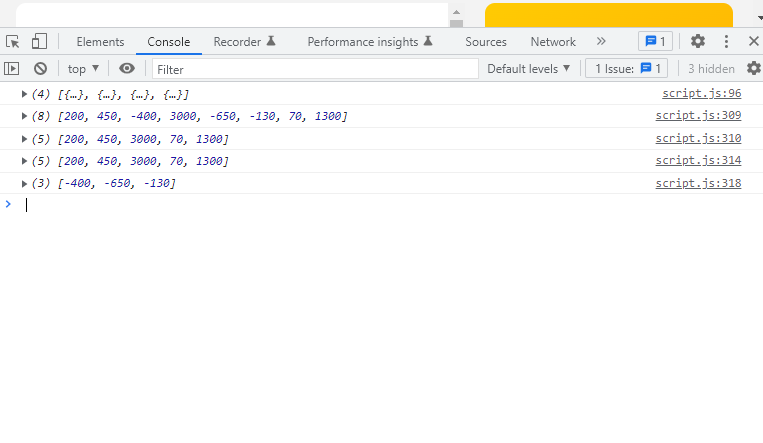
Task: Expand the 8-element array log
Action: 24,116
